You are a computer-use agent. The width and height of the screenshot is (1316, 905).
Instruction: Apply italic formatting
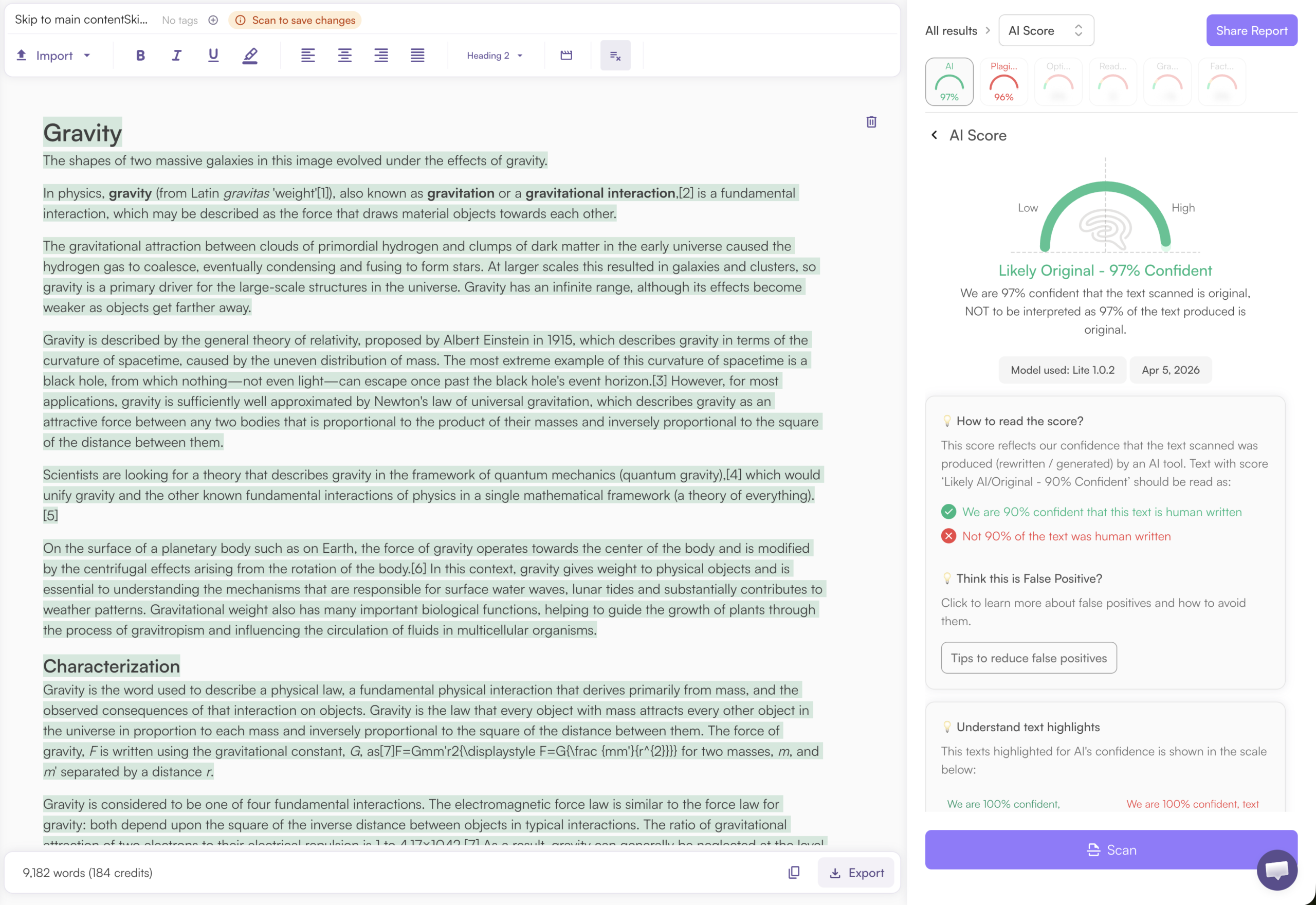pyautogui.click(x=177, y=56)
